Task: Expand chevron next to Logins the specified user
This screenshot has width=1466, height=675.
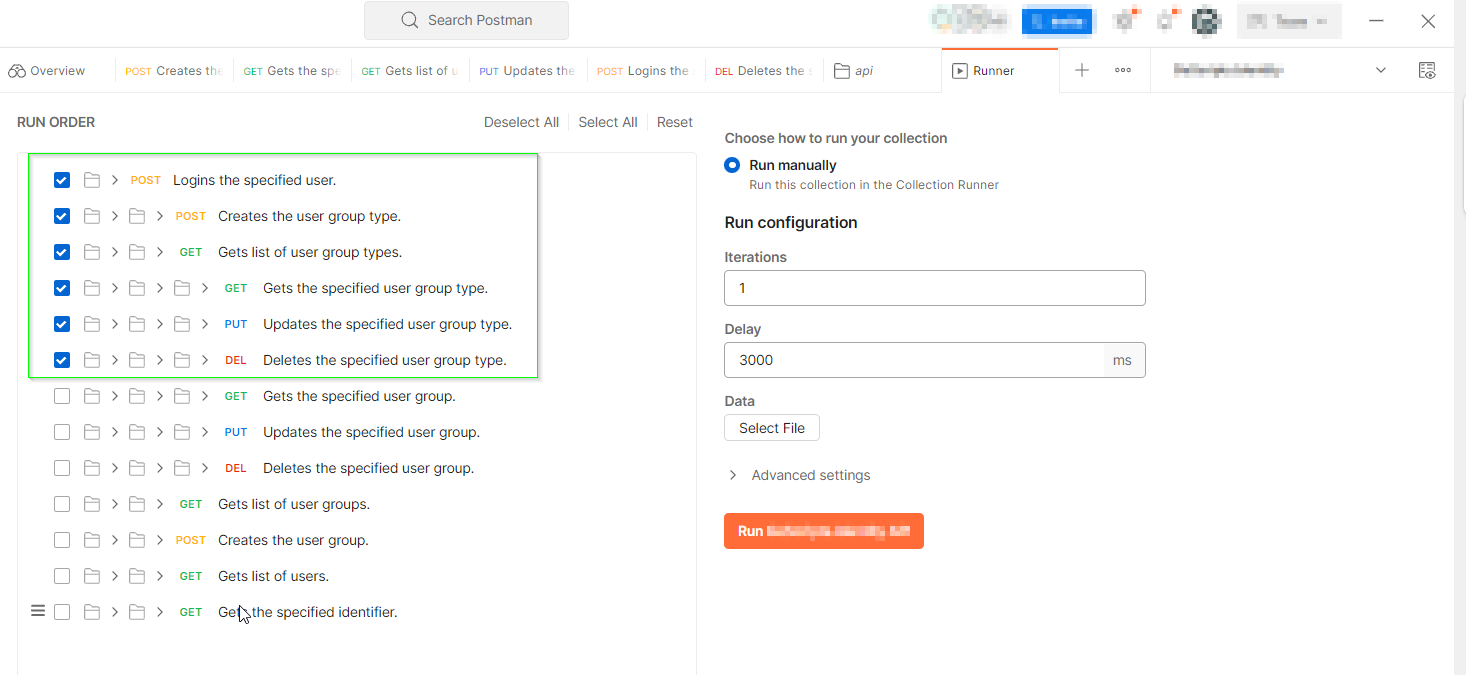Action: click(x=115, y=180)
